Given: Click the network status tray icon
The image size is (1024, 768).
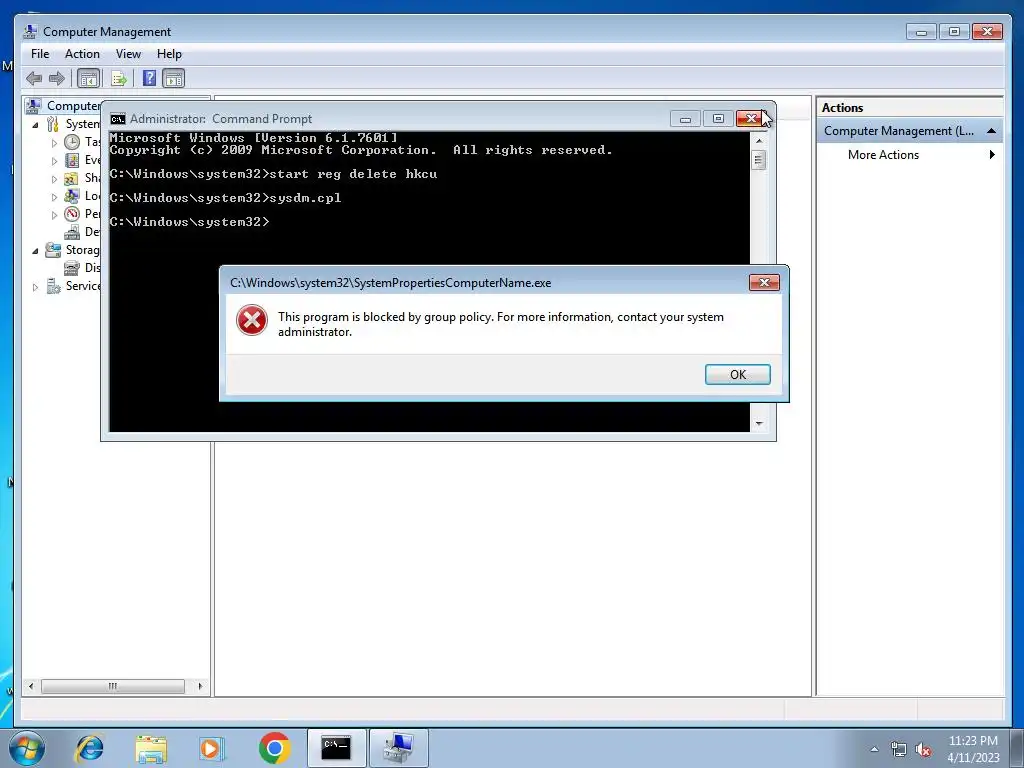Looking at the screenshot, I should [899, 750].
